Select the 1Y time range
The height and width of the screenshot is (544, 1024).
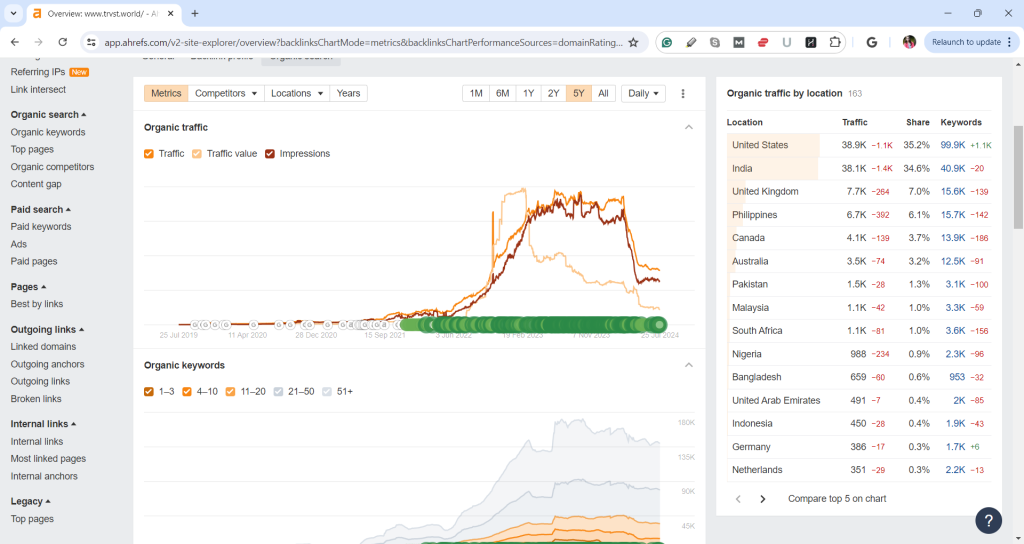(528, 93)
